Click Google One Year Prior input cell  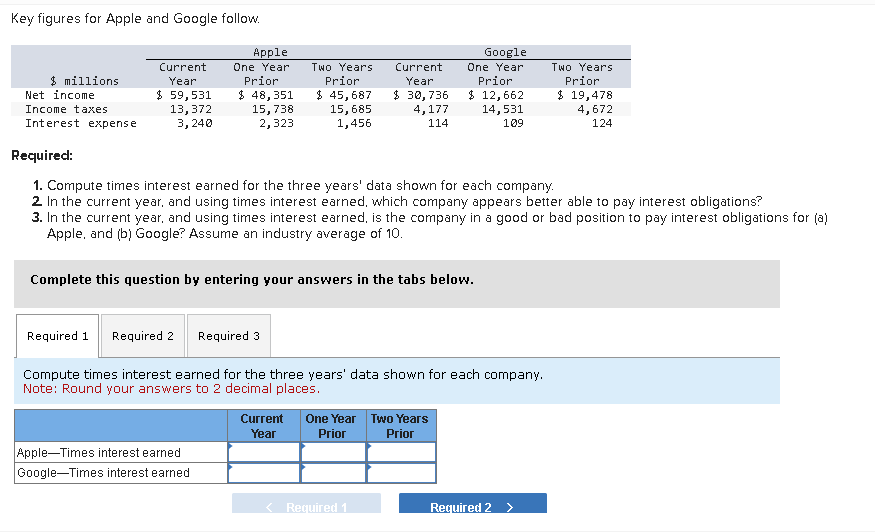[333, 473]
